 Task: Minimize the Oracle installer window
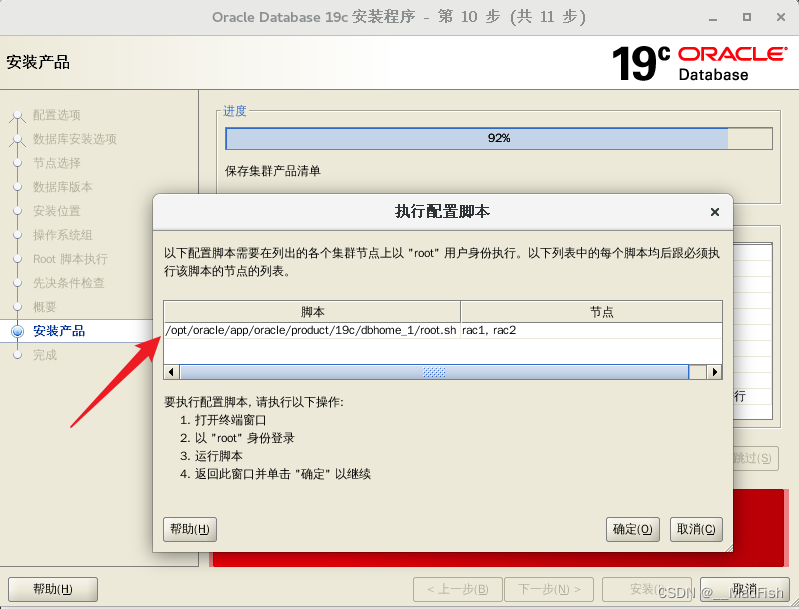[713, 18]
